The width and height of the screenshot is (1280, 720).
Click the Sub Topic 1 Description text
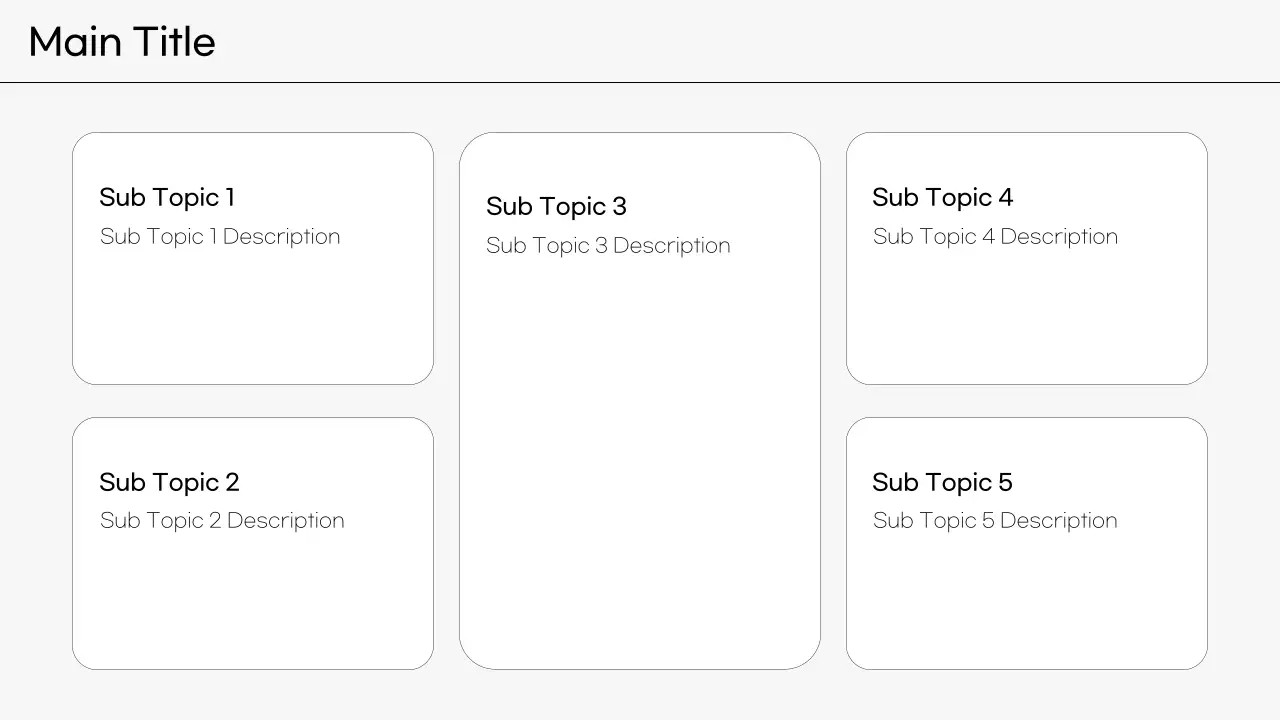click(x=220, y=237)
